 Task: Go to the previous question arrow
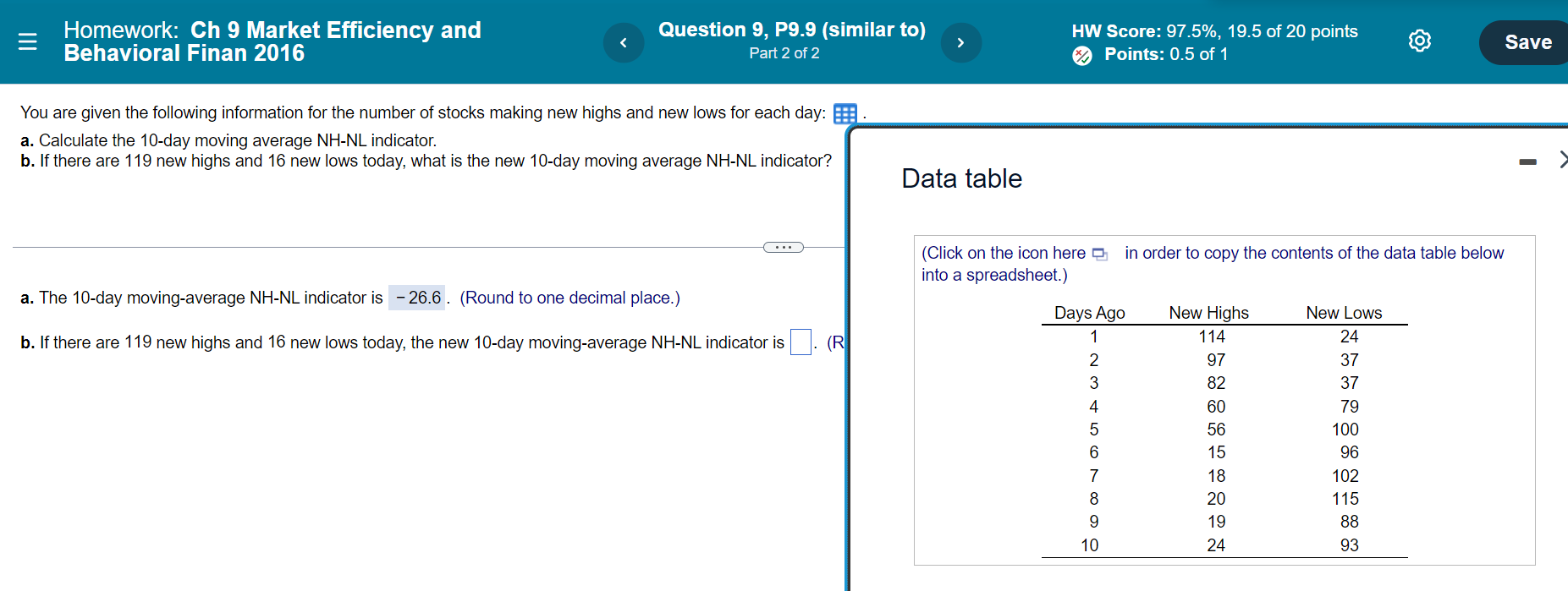[624, 42]
